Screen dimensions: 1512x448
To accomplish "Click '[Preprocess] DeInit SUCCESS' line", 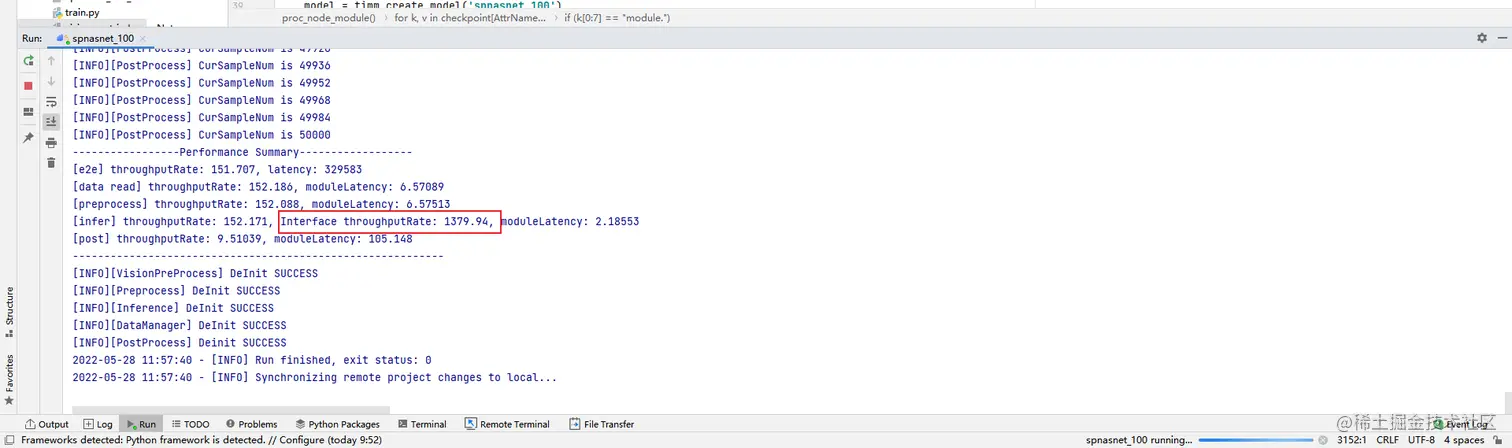I will [x=176, y=291].
